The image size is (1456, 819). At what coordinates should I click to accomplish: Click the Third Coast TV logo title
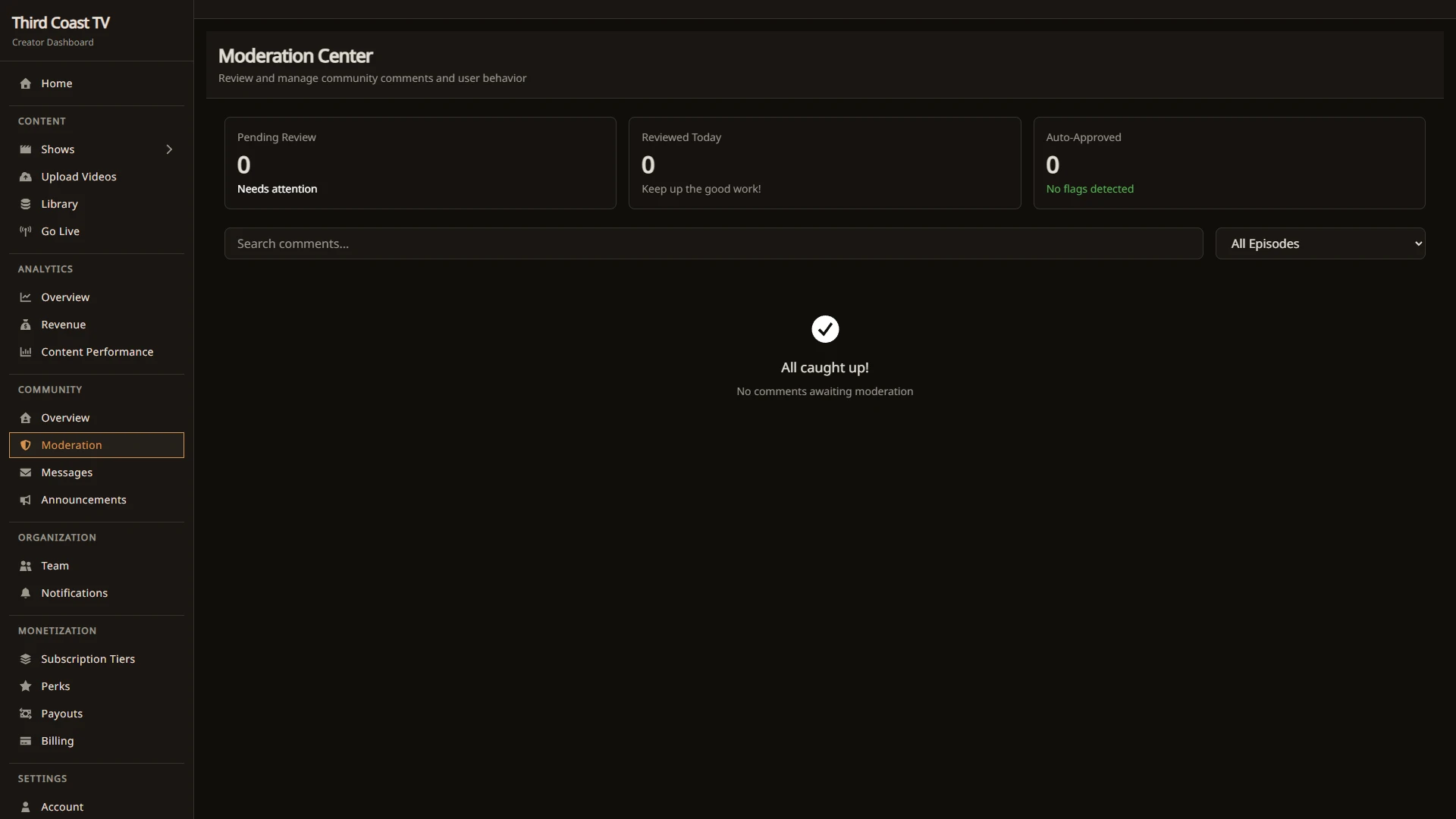(61, 23)
